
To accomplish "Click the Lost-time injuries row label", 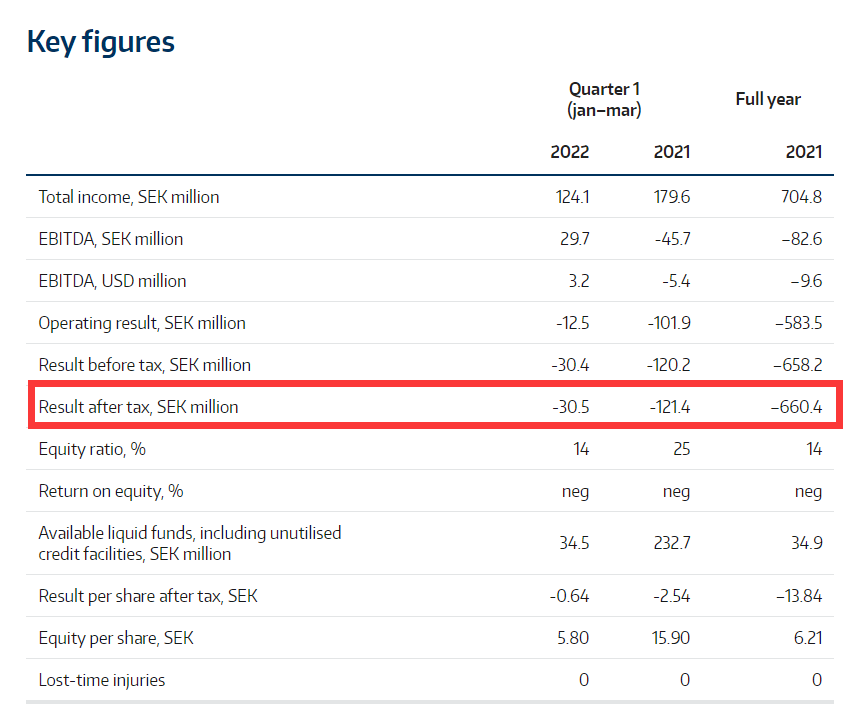I will (x=102, y=680).
